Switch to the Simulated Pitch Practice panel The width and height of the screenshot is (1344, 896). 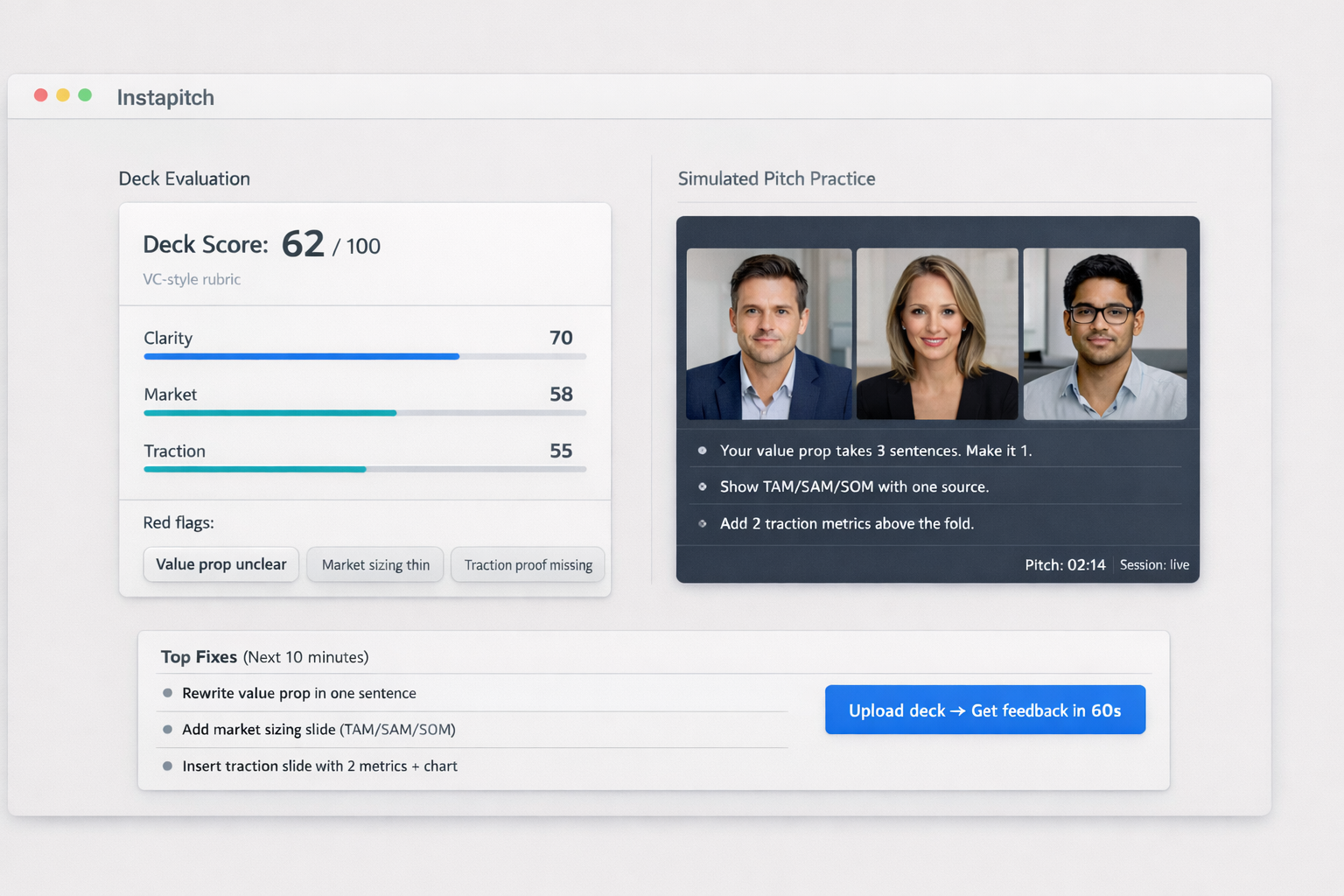(776, 178)
